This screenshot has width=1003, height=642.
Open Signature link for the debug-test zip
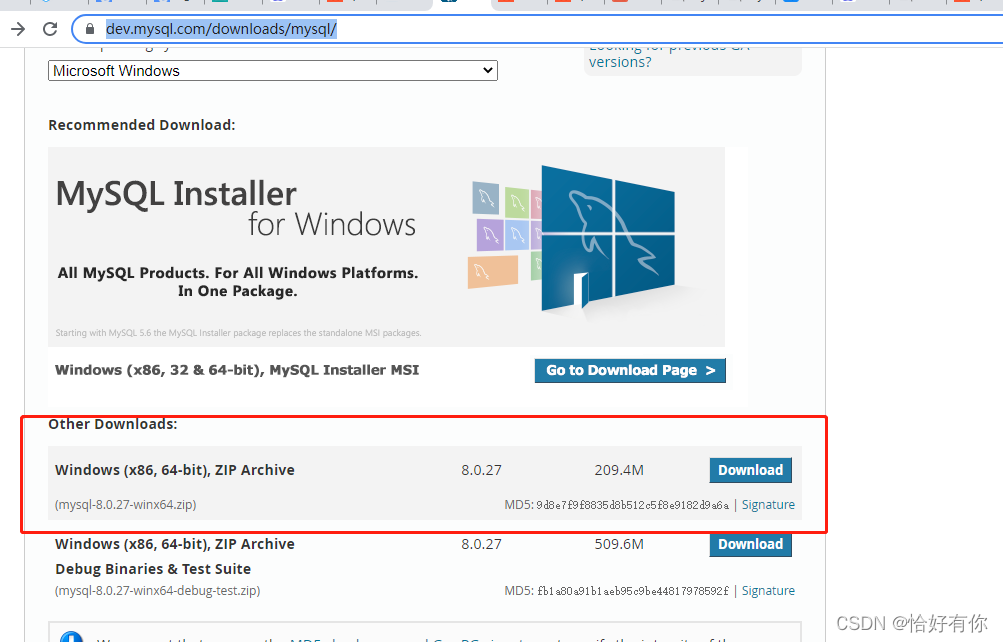pos(768,590)
